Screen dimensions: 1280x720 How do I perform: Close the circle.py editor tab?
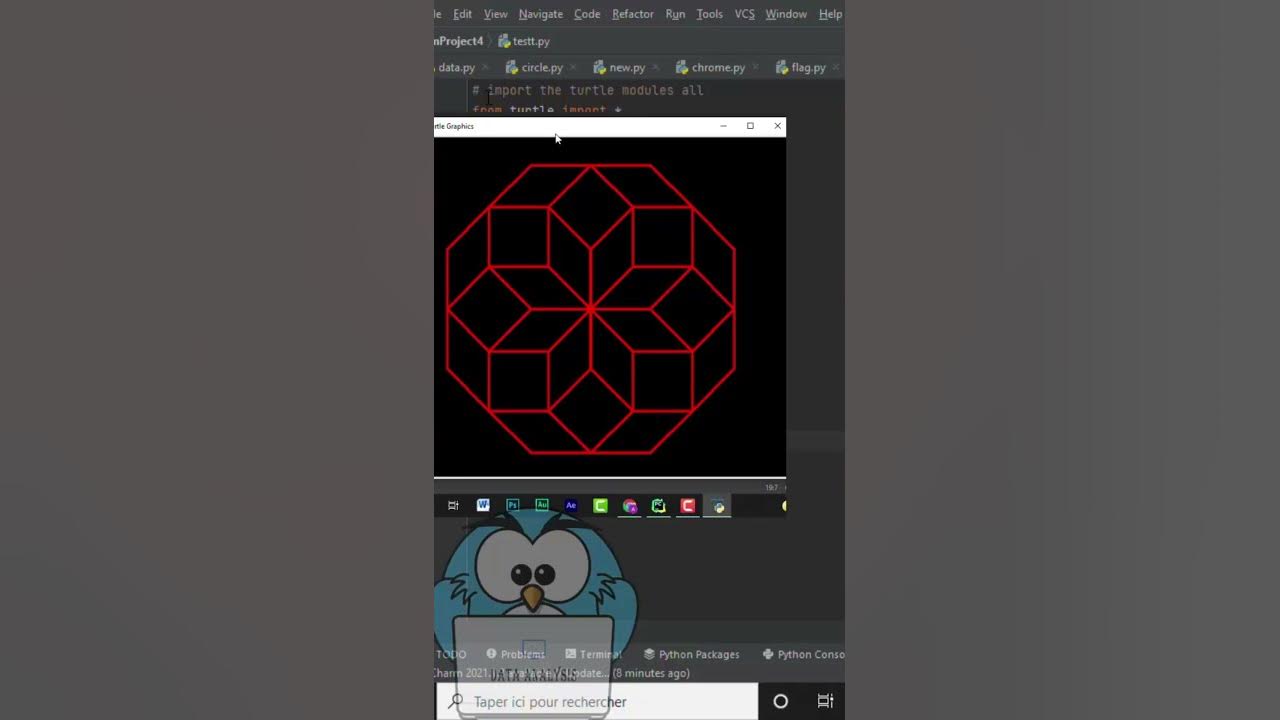[572, 68]
